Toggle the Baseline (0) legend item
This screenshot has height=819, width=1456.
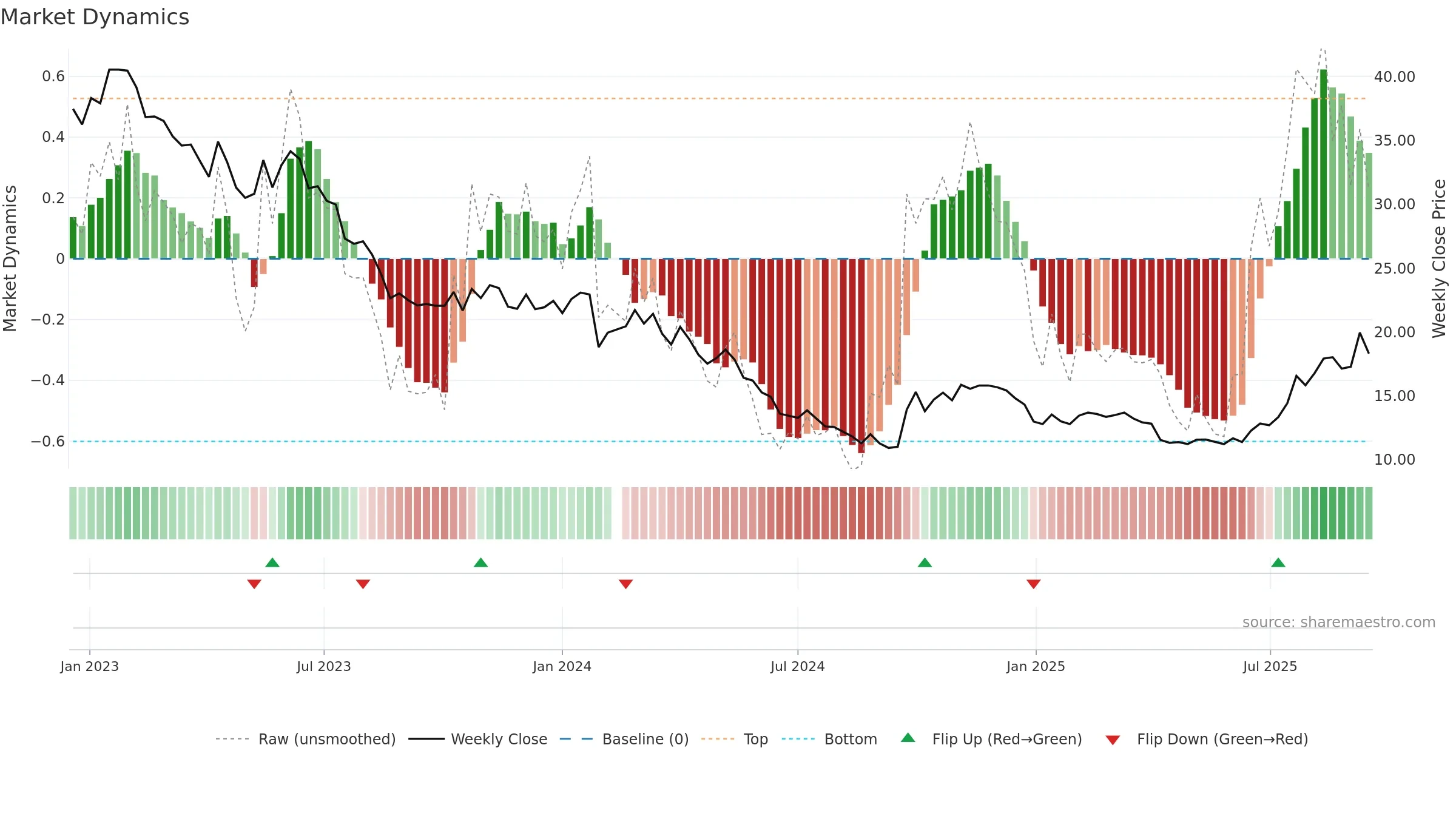(624, 739)
